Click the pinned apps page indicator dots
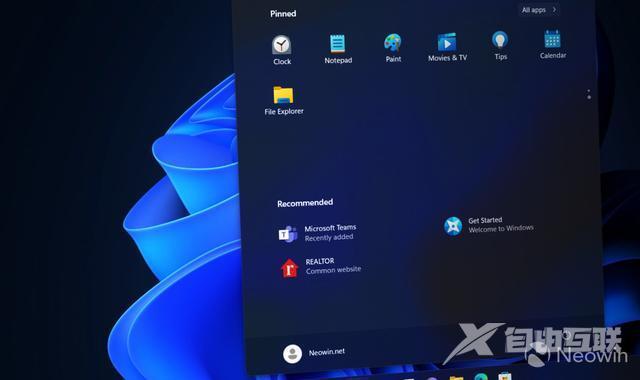640x380 pixels. (589, 94)
